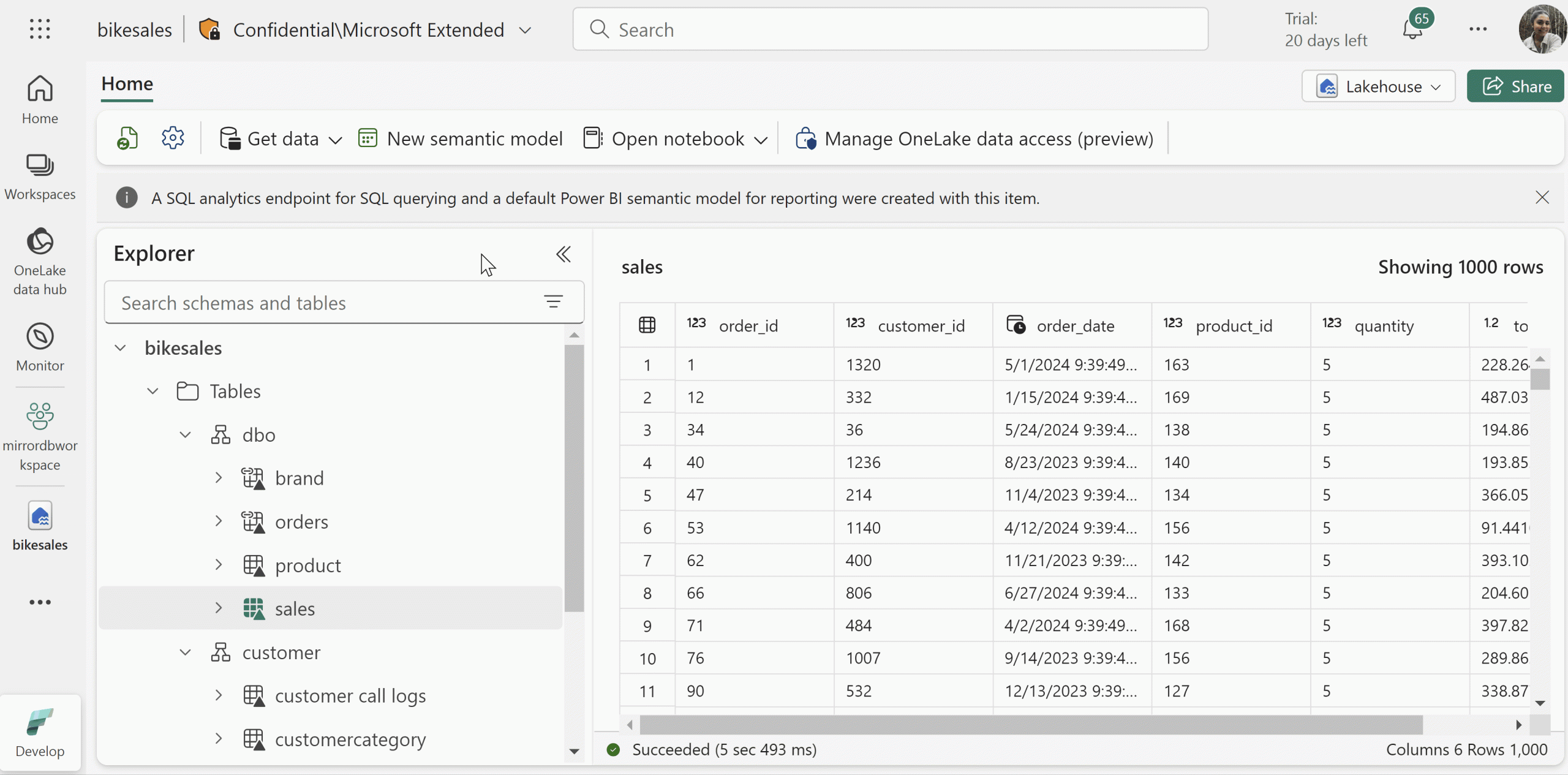This screenshot has width=1568, height=775.
Task: Collapse the dbo schema node
Action: pyautogui.click(x=184, y=434)
